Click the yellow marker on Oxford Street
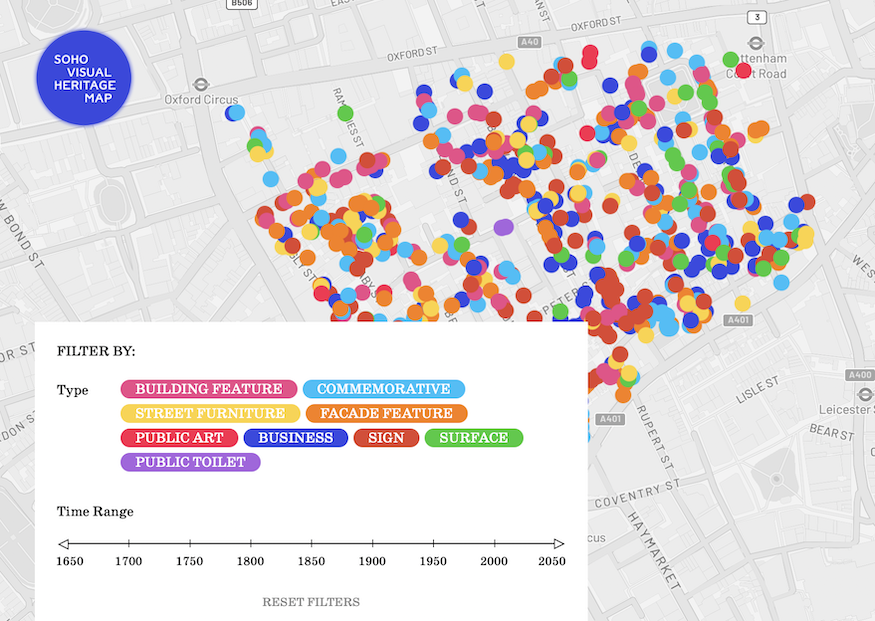The height and width of the screenshot is (621, 875). click(507, 61)
